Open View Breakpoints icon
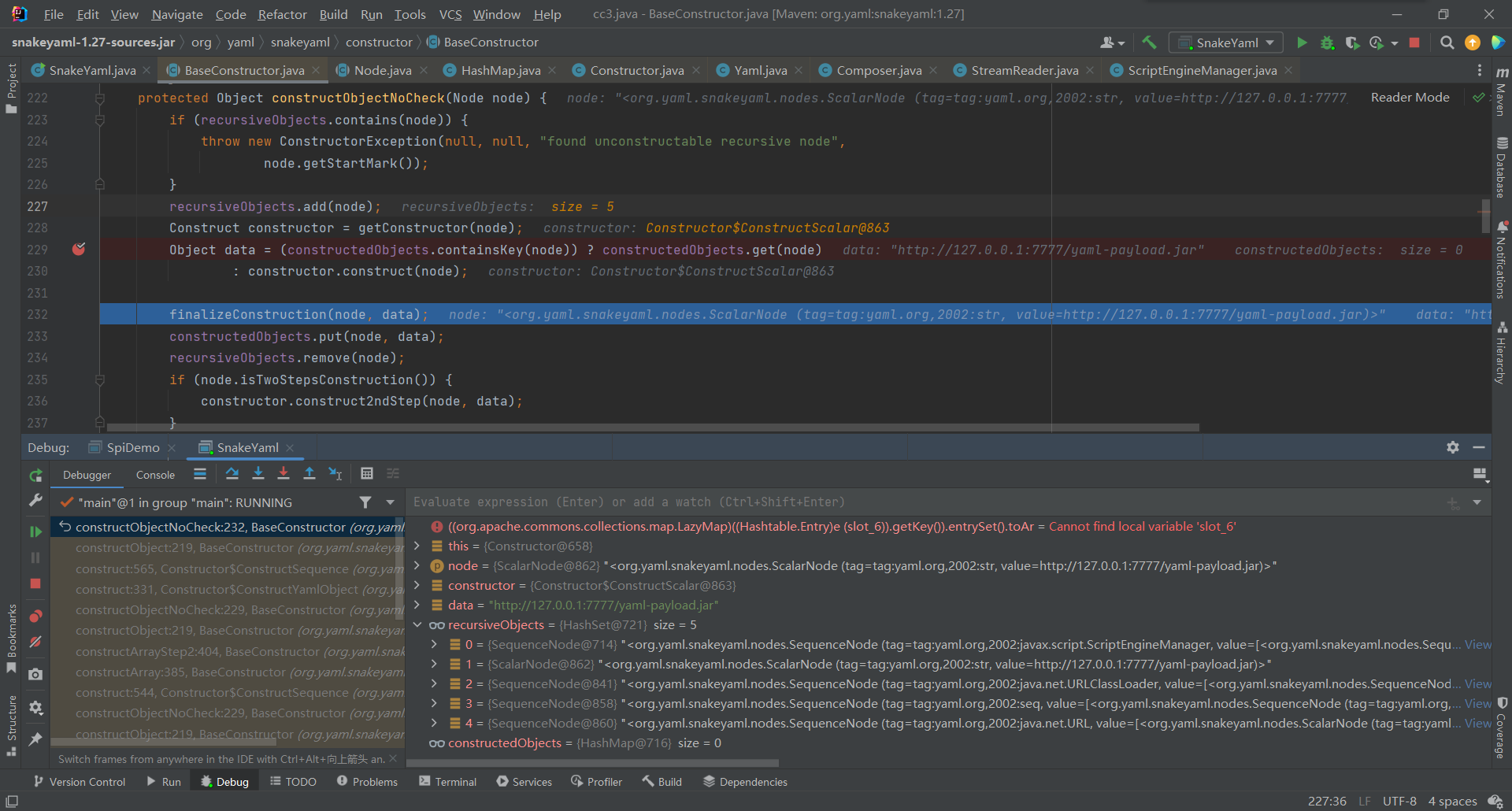This screenshot has width=1512, height=811. pos(35,616)
